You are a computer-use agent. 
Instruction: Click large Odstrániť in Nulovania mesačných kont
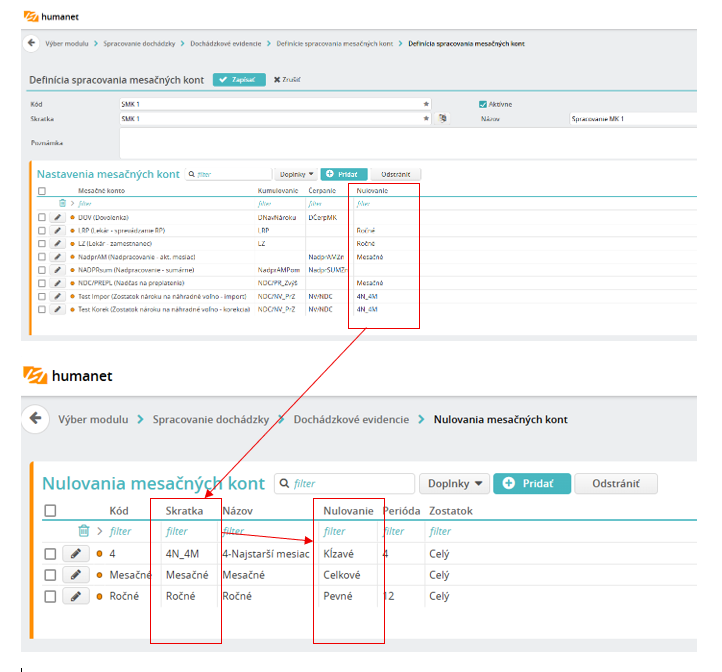616,483
